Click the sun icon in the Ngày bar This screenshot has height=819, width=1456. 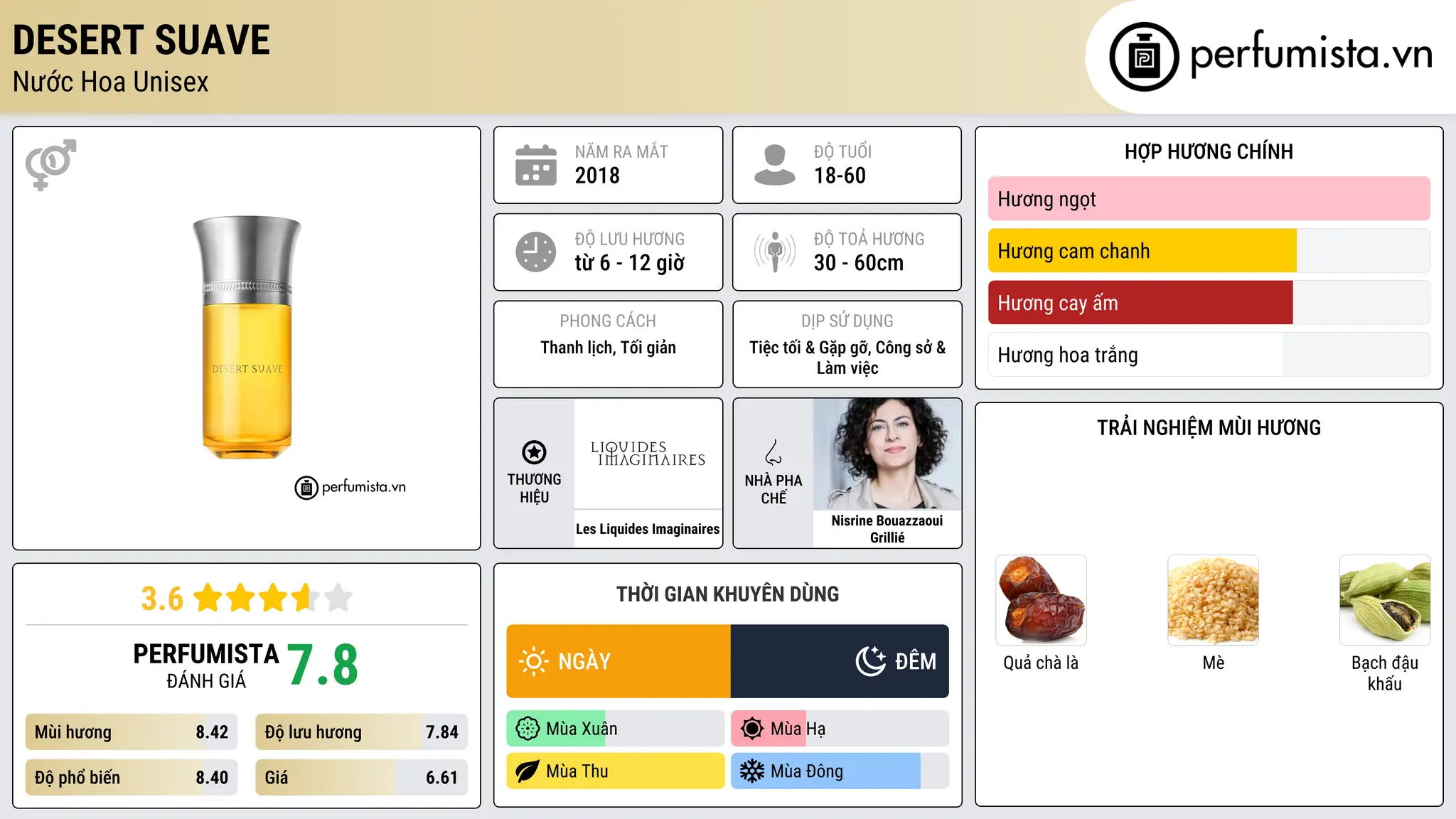[534, 661]
